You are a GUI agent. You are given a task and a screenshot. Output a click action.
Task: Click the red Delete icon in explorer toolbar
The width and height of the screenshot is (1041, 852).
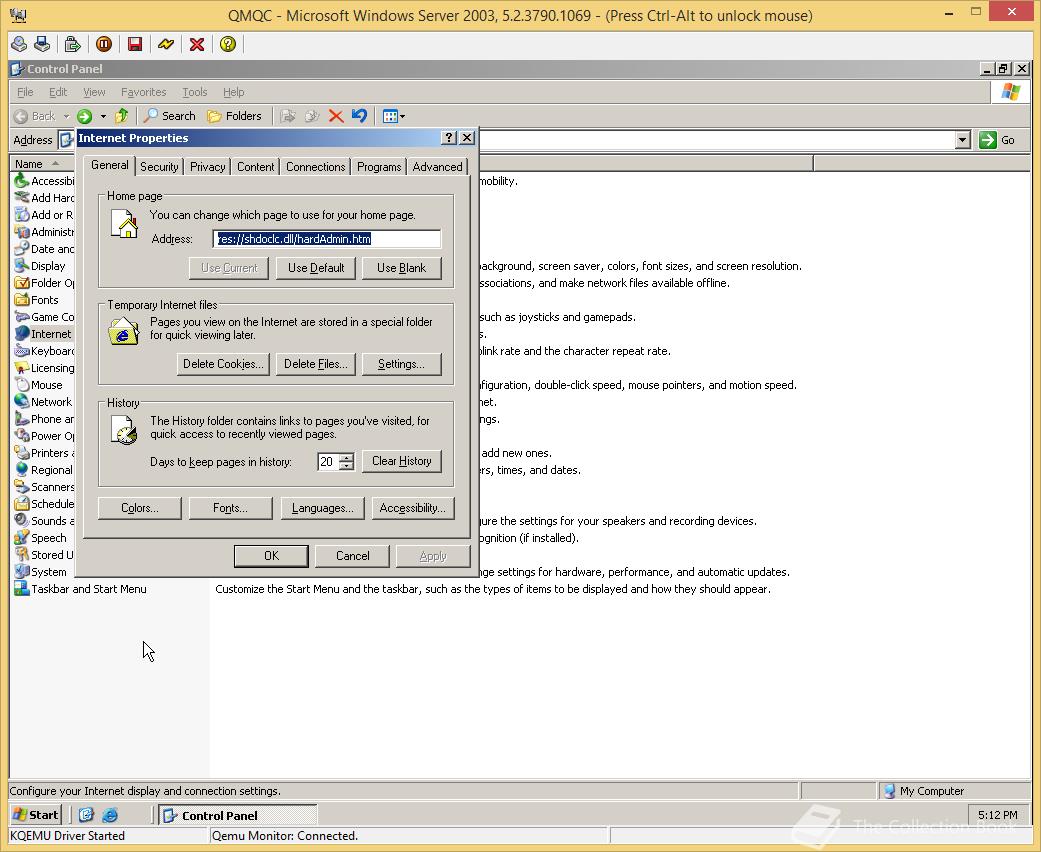pyautogui.click(x=336, y=116)
